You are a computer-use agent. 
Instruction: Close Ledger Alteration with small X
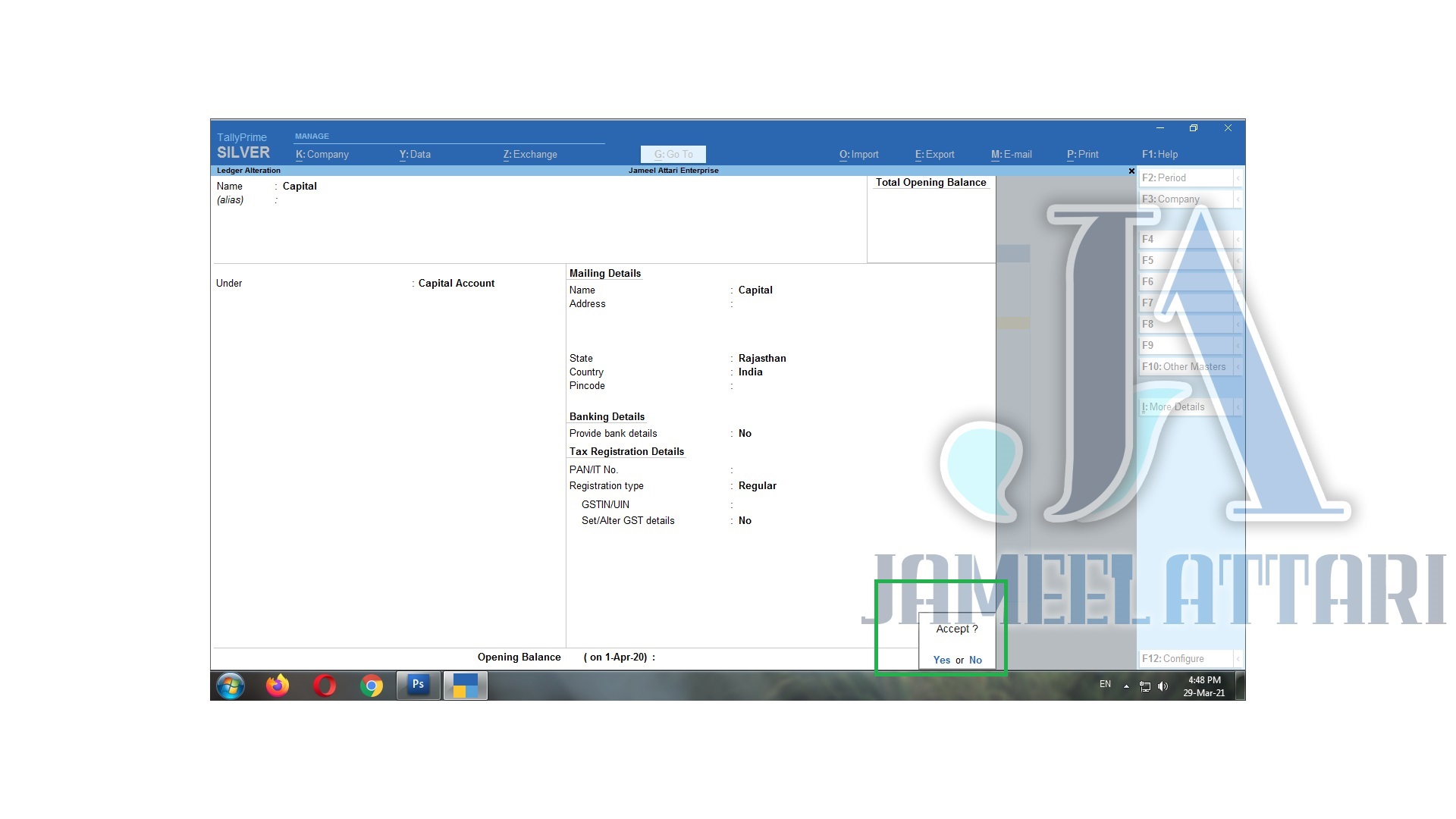tap(1131, 171)
